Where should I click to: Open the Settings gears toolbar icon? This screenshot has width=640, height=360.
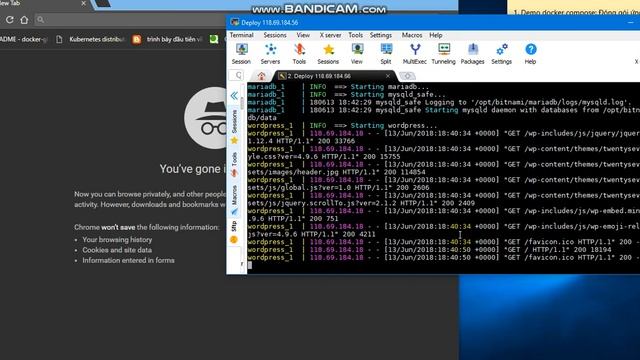coord(502,54)
